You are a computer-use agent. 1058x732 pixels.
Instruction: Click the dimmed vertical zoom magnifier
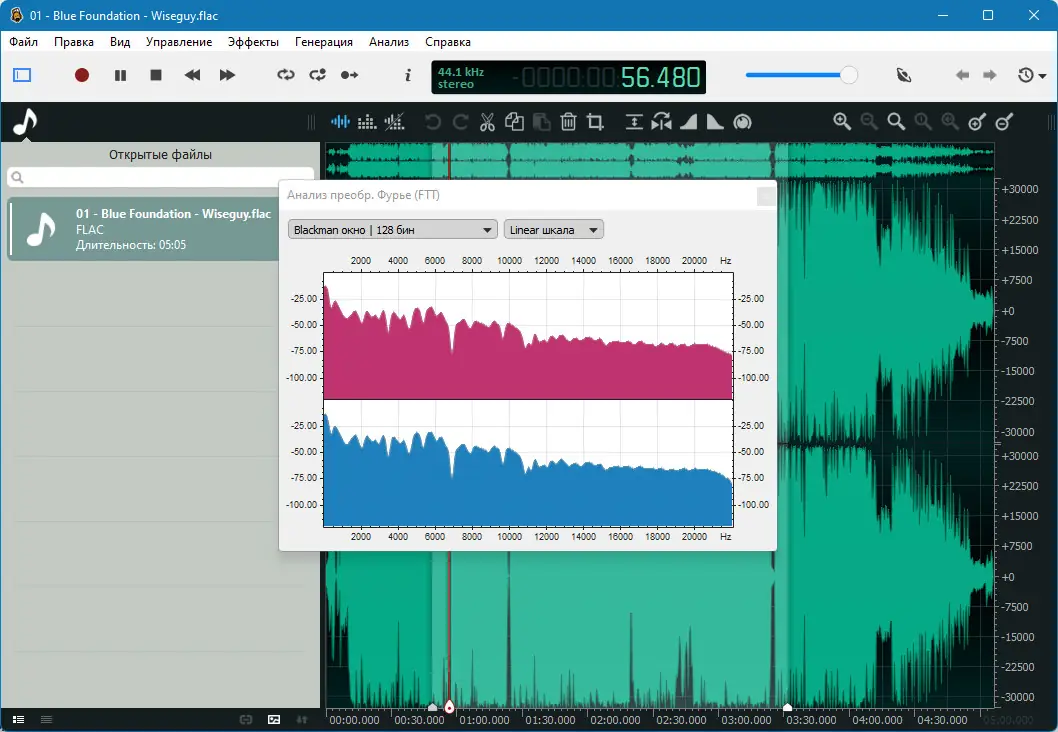[x=950, y=122]
